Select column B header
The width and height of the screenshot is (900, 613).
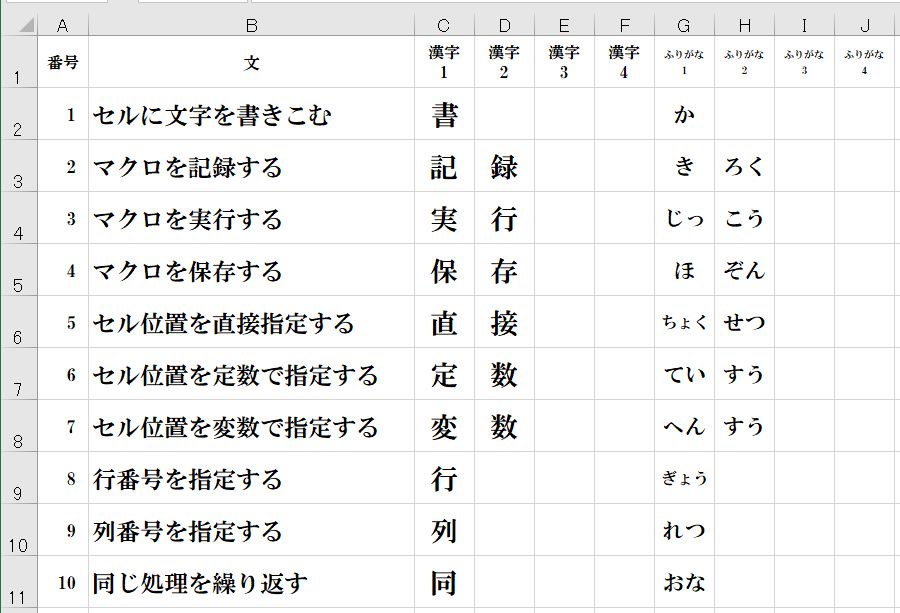click(x=251, y=25)
